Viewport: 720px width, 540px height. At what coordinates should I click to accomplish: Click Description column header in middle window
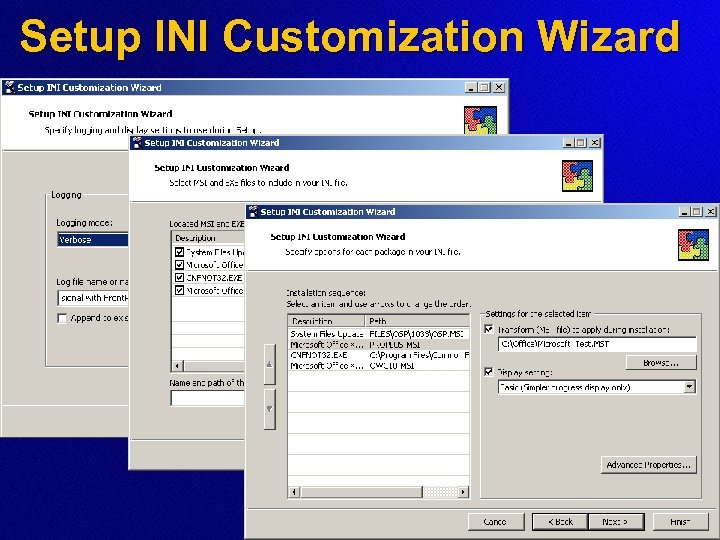208,238
